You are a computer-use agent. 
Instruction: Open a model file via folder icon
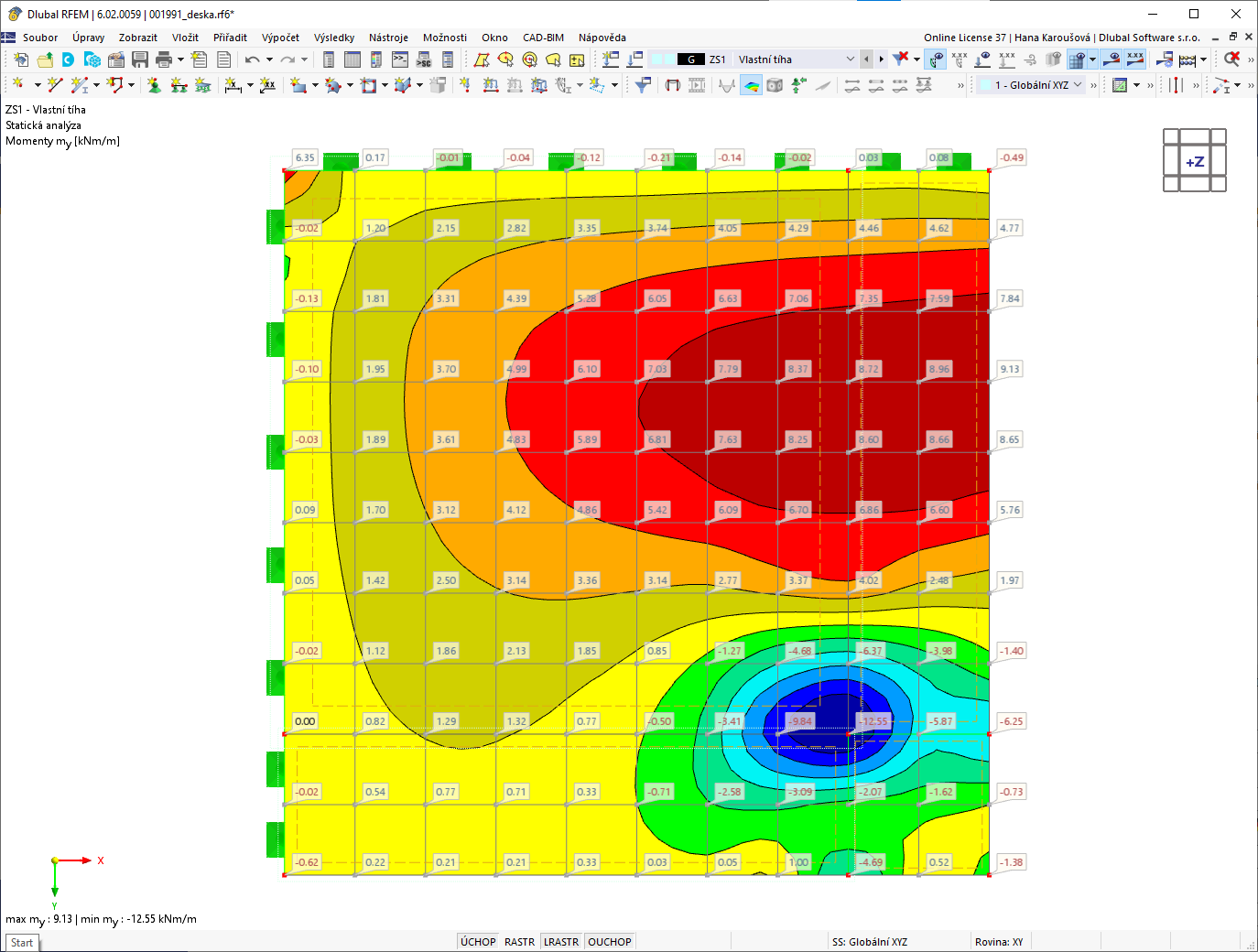tap(44, 59)
